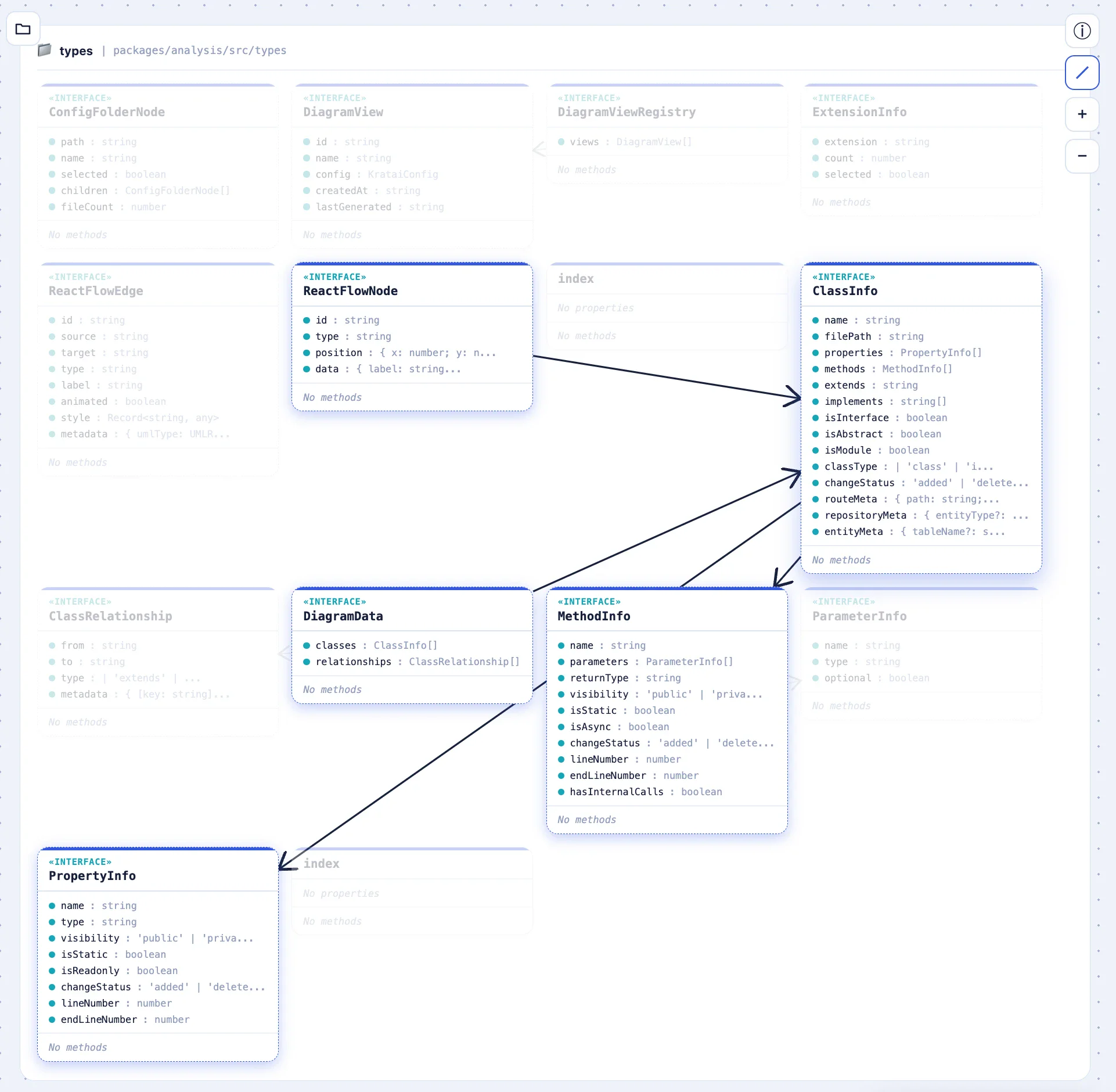
Task: Click the DiagramView card title
Action: pos(343,112)
